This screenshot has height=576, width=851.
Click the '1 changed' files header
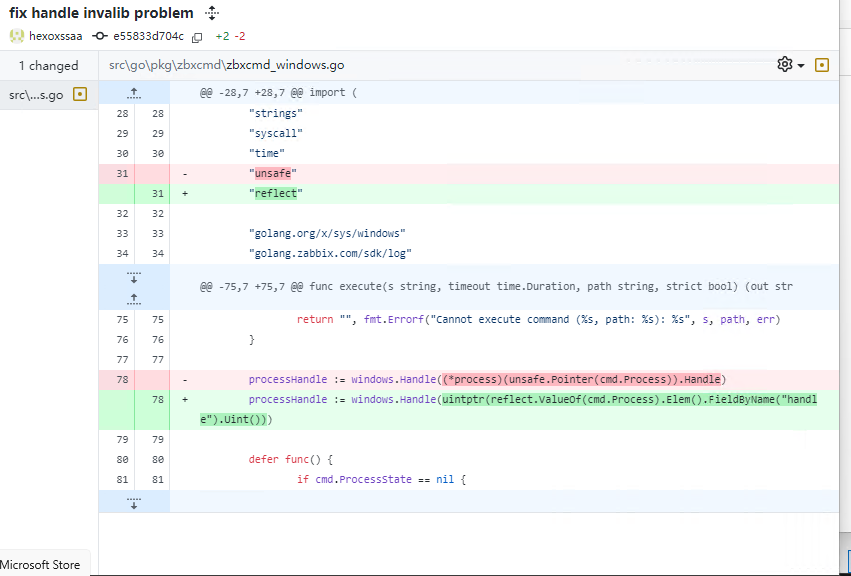(x=48, y=65)
